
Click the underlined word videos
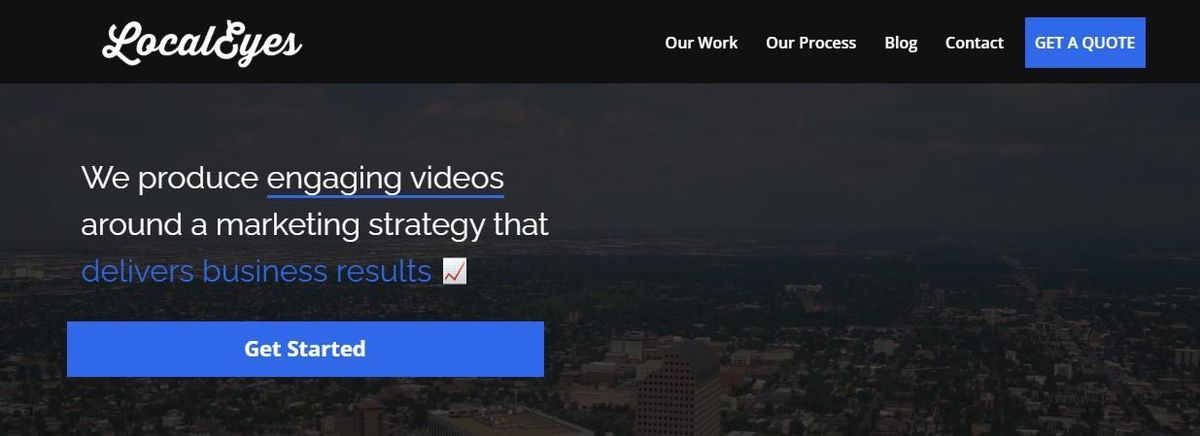pyautogui.click(x=457, y=178)
